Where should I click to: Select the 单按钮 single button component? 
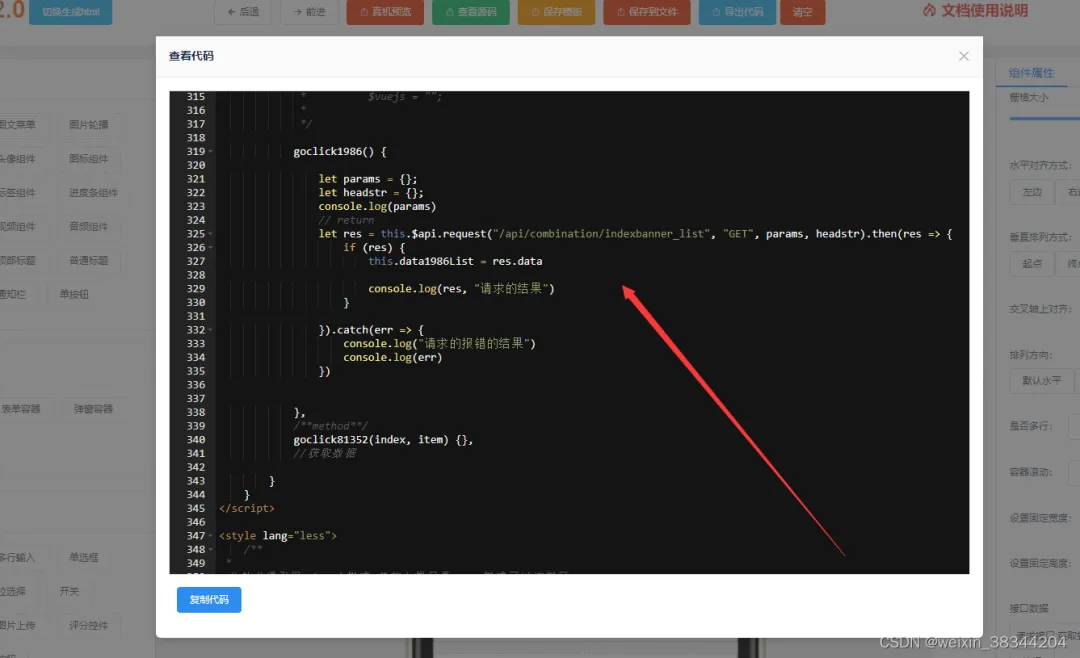[74, 294]
